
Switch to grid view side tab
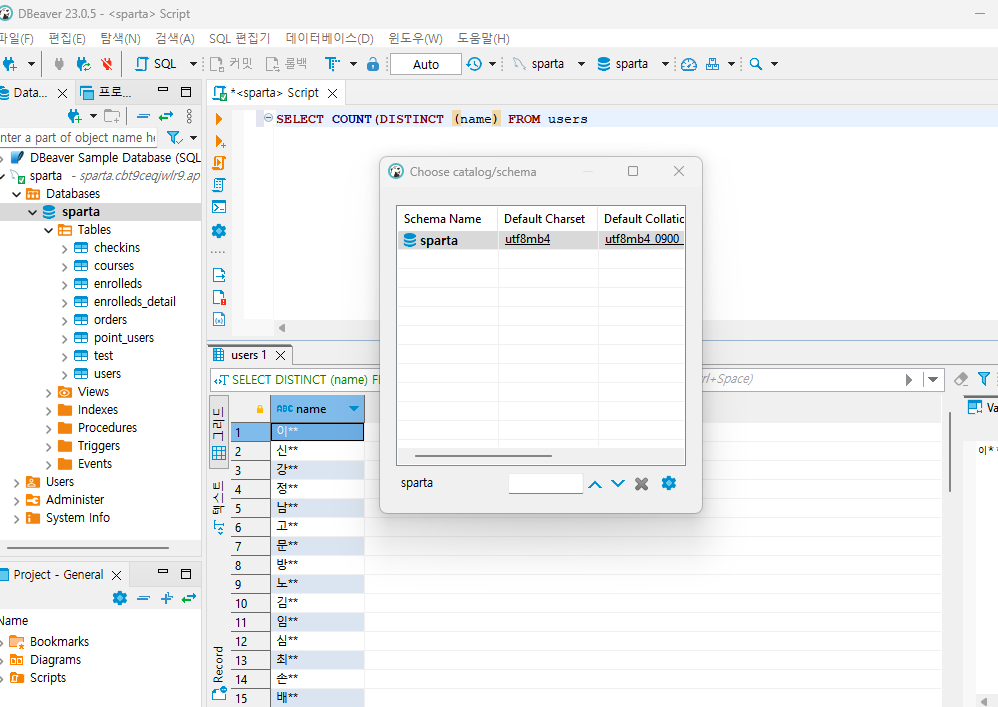pos(218,432)
